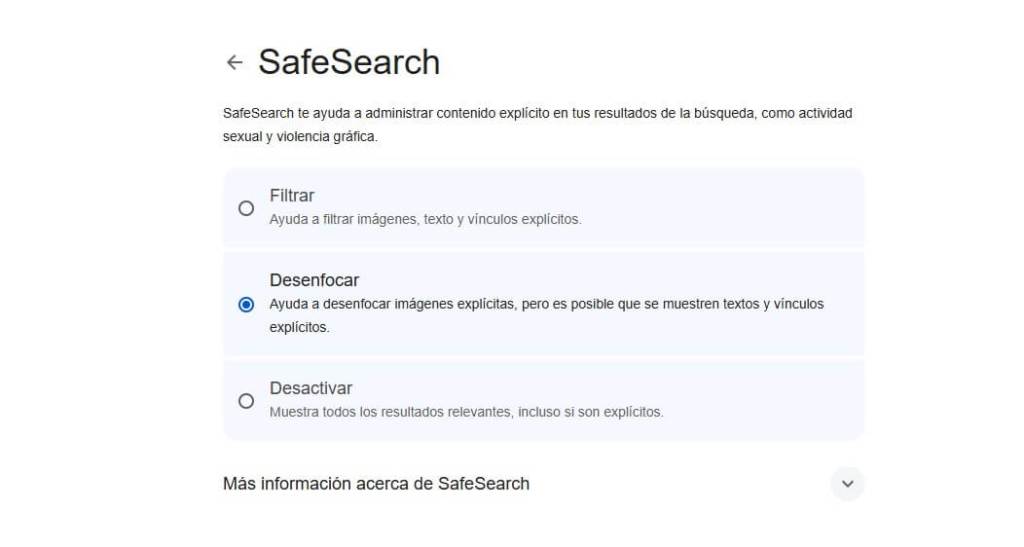Select the Filtrar radio button

tap(246, 208)
